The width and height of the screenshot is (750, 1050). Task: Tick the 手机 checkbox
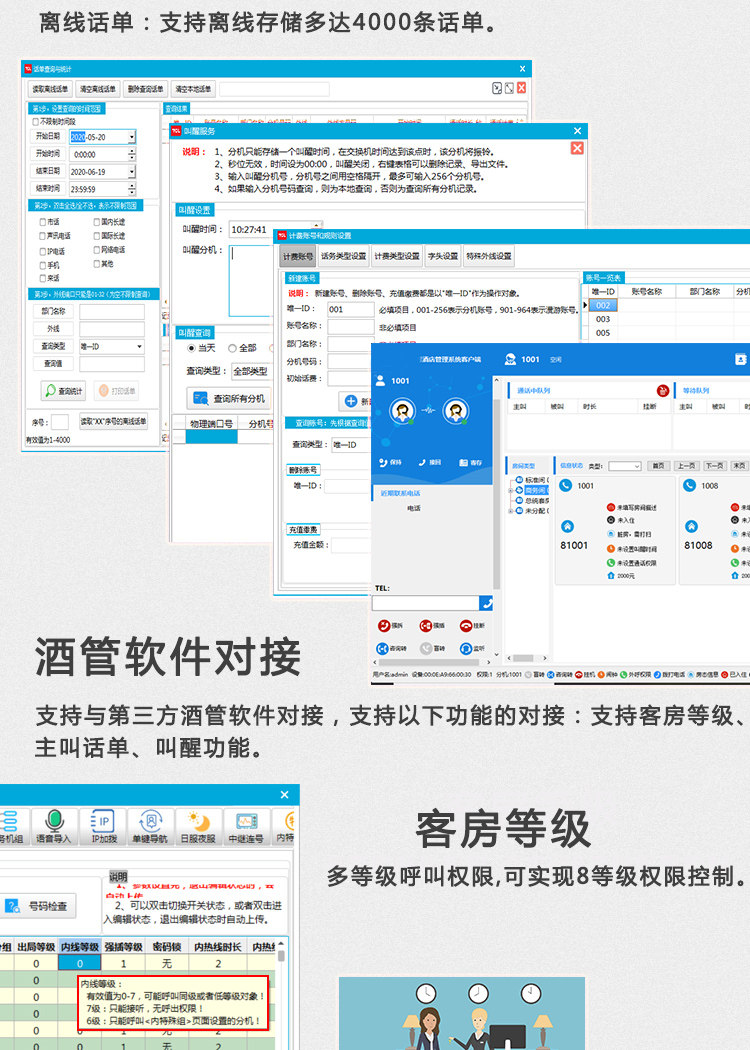tap(43, 265)
